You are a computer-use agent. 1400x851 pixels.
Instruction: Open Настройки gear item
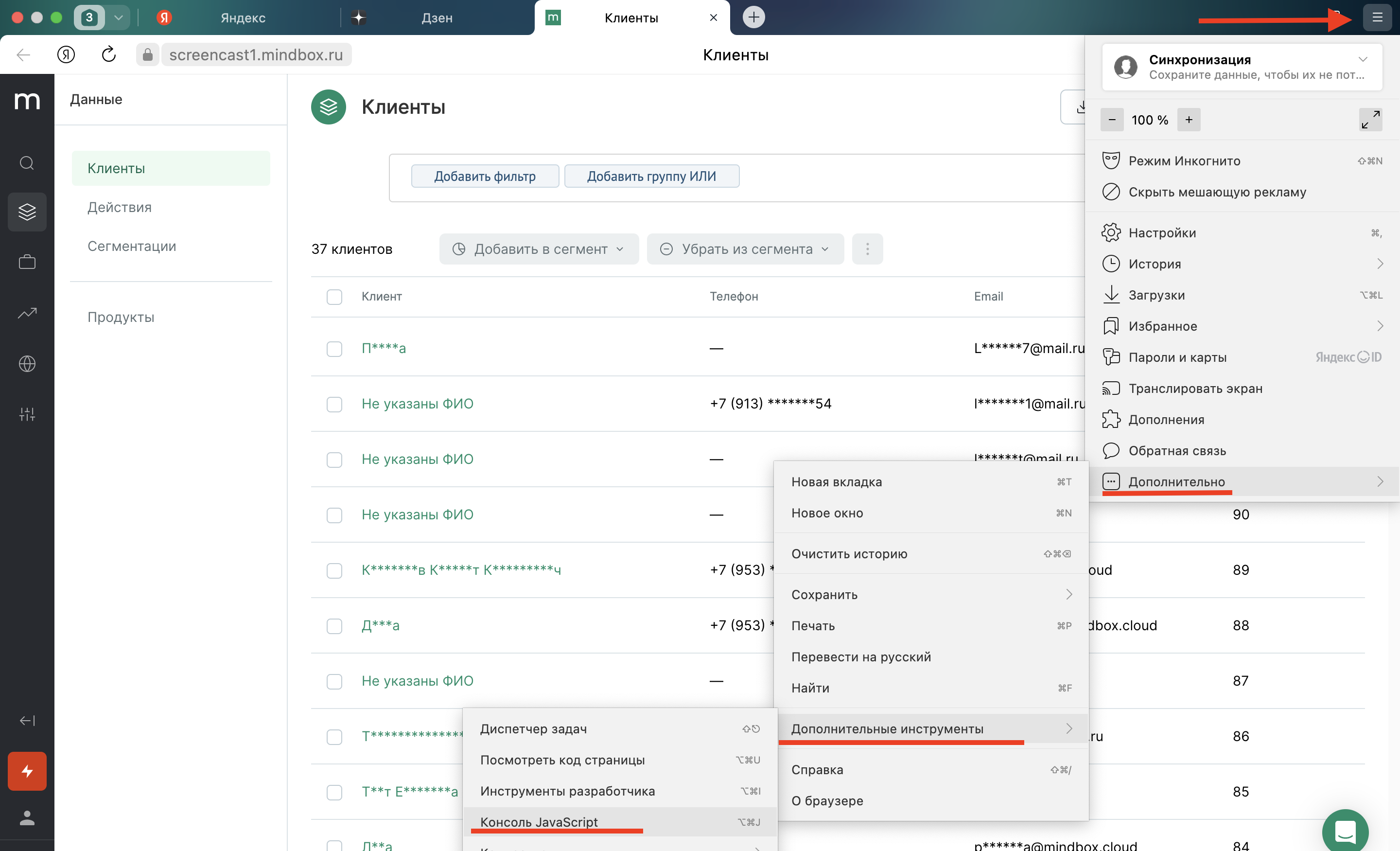pyautogui.click(x=1242, y=233)
